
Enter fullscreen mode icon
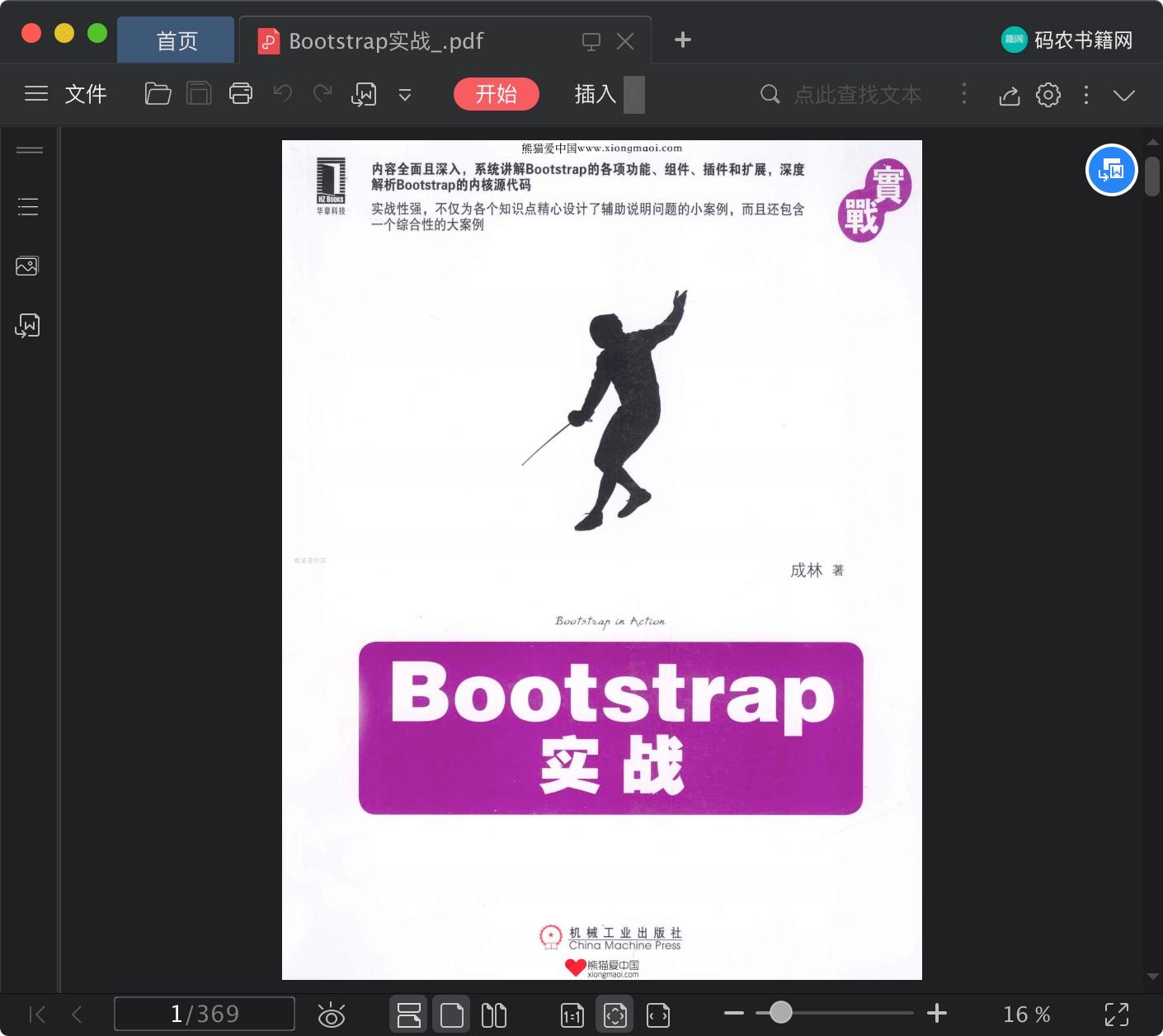point(1117,1015)
